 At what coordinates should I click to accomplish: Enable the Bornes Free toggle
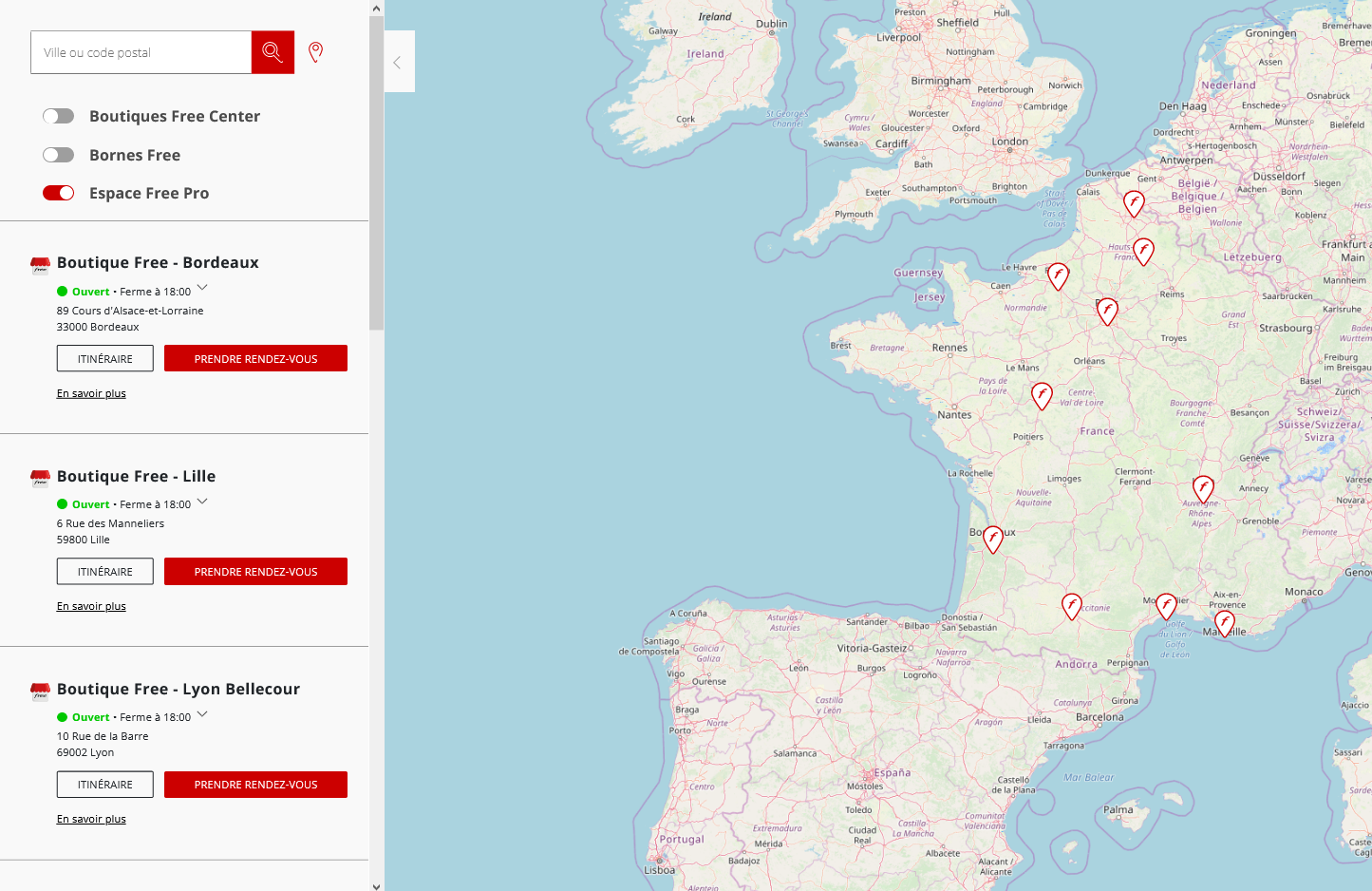click(x=58, y=155)
